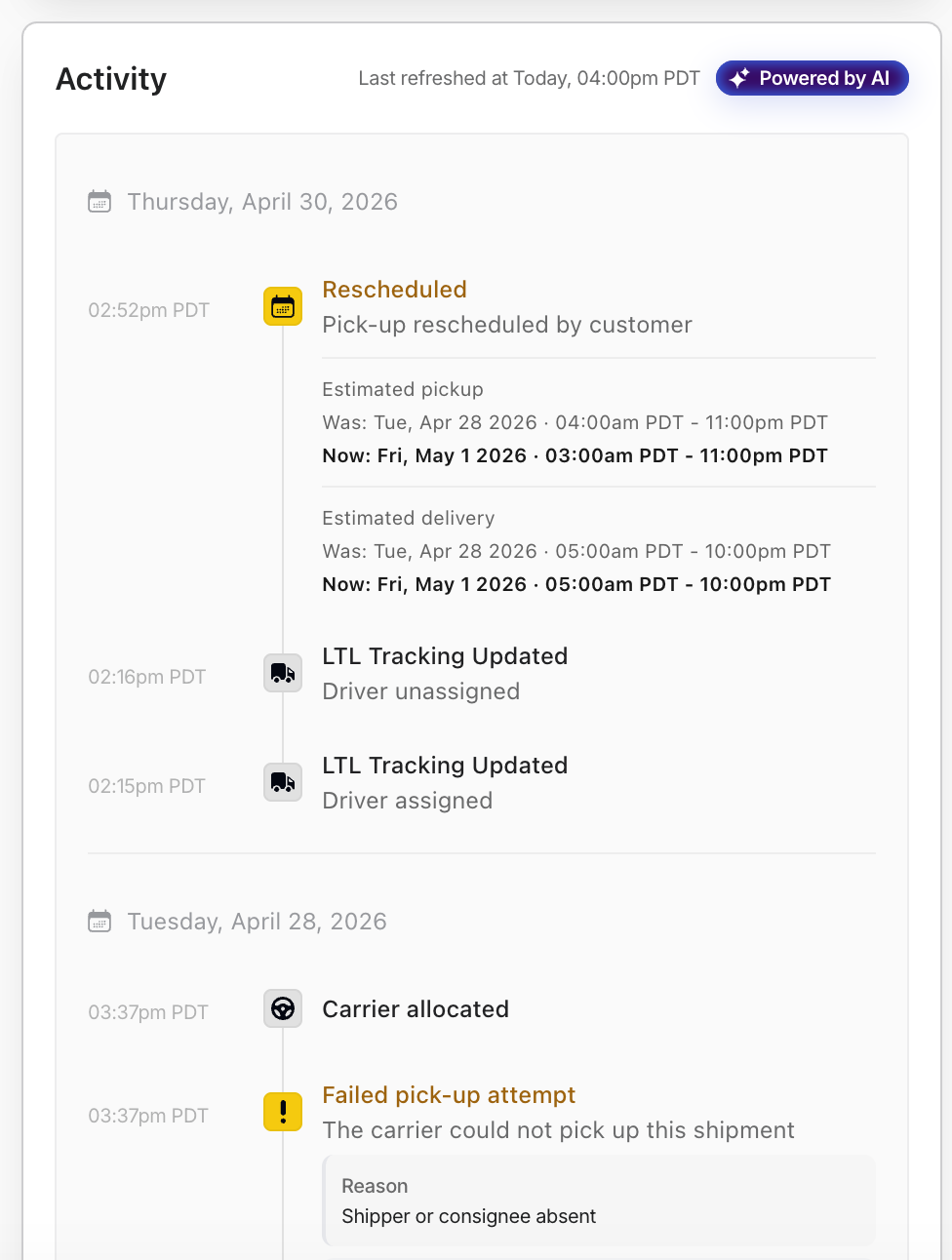
Task: Click the truck icon for Driver unassigned
Action: coord(283,673)
